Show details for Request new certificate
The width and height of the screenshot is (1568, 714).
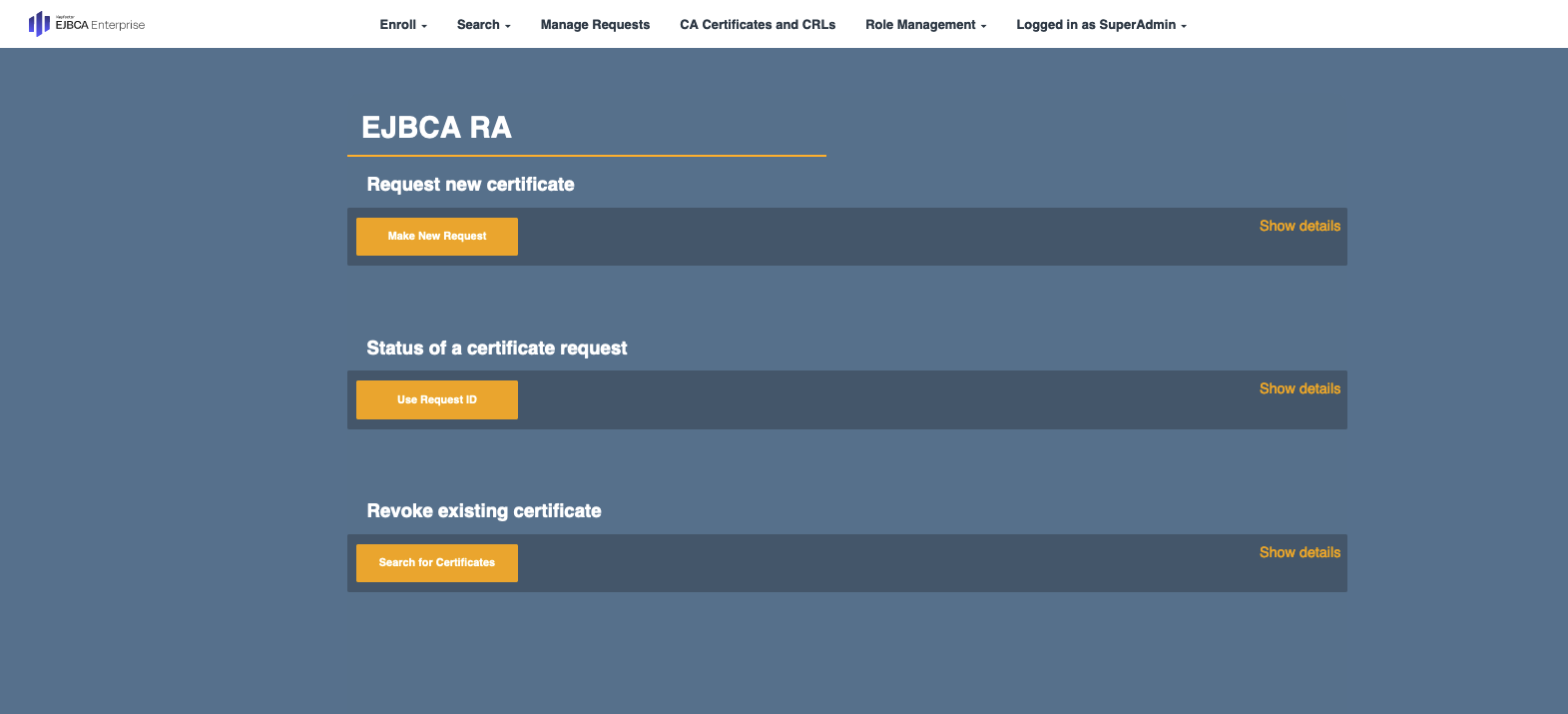[x=1300, y=226]
